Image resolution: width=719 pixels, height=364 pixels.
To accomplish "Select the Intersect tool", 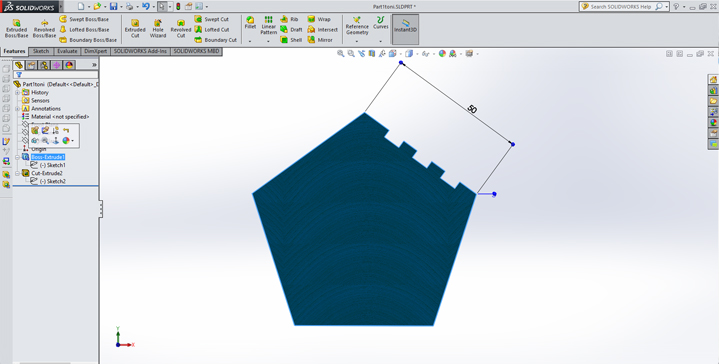I will click(322, 29).
